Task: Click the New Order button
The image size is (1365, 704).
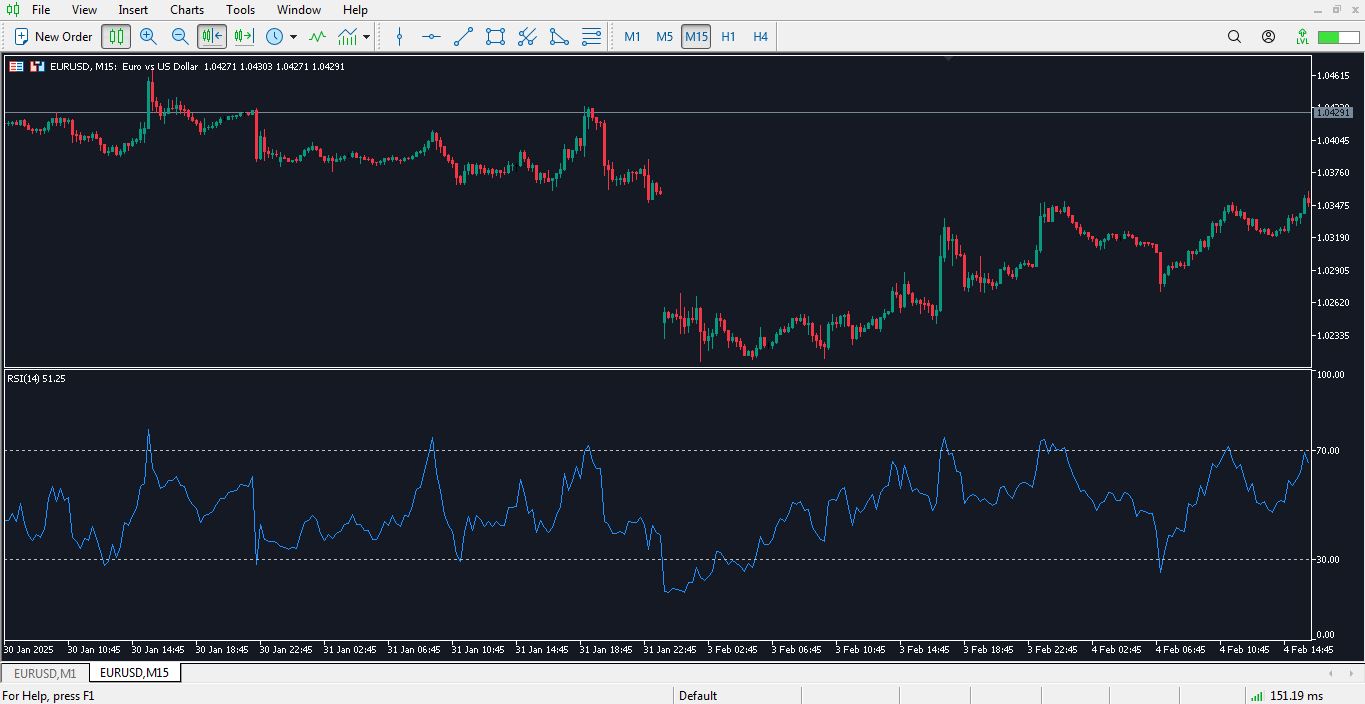Action: (x=53, y=37)
